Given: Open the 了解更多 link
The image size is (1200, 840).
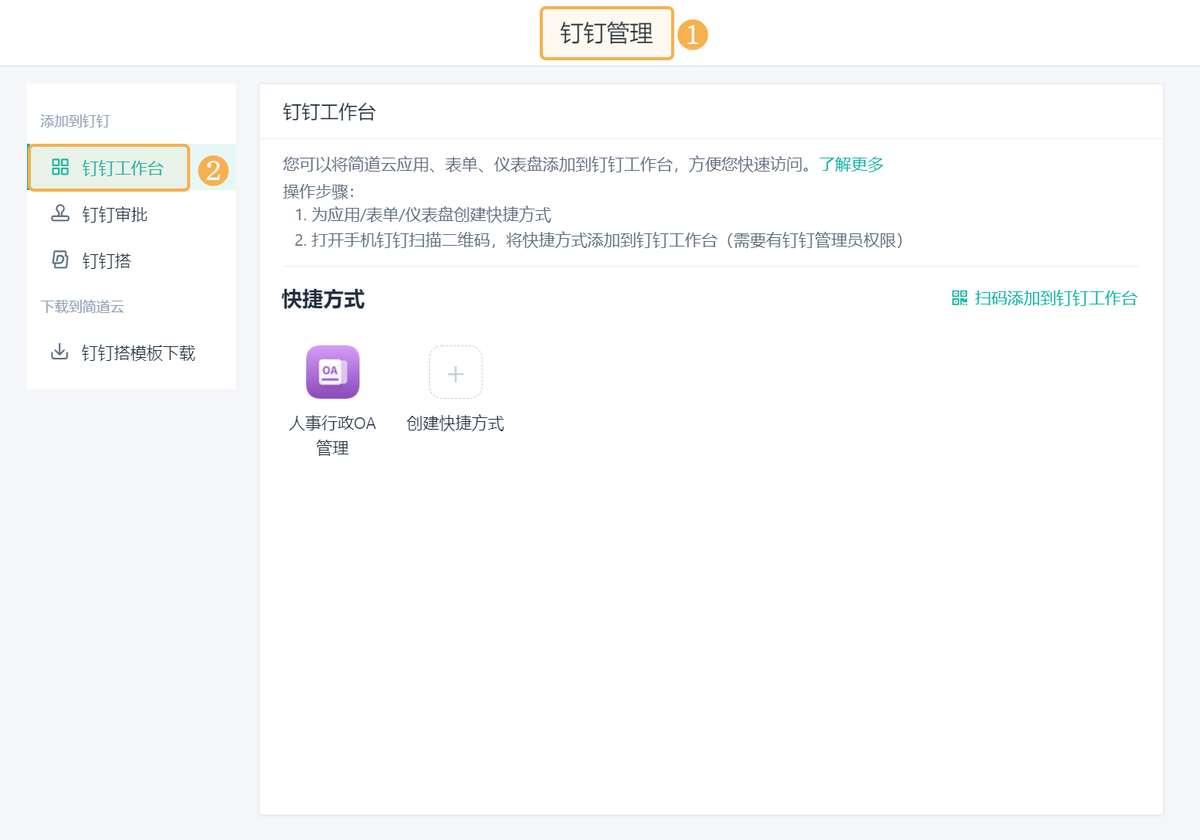Looking at the screenshot, I should pos(851,164).
